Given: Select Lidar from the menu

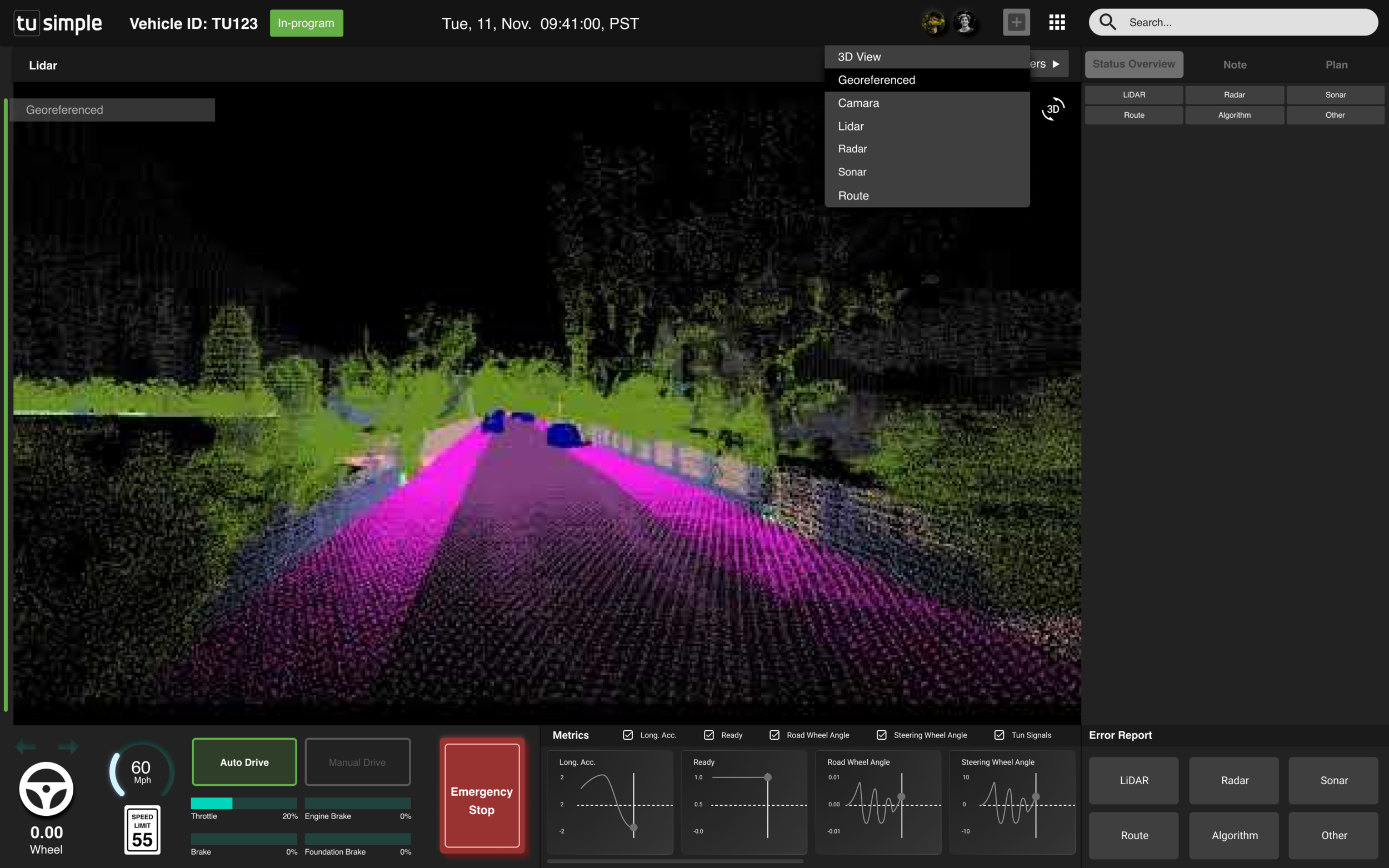Looking at the screenshot, I should coord(927,126).
